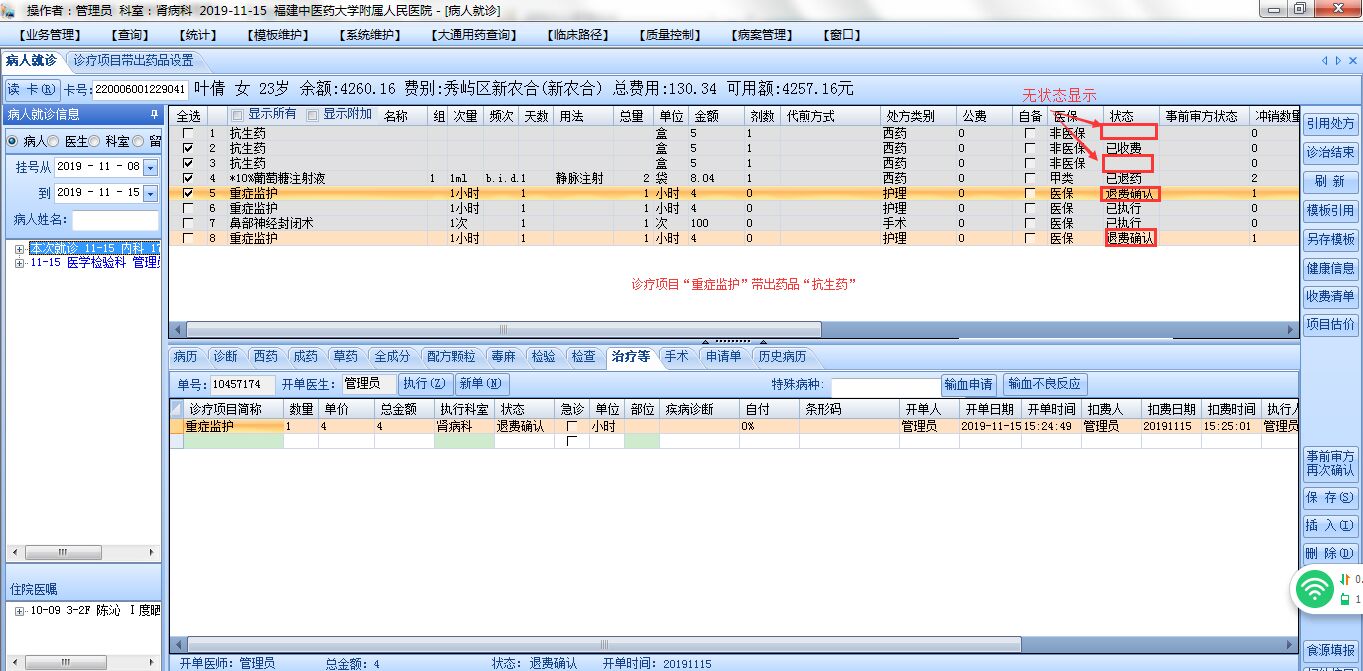The image size is (1363, 671).
Task: Switch to the 检验 tab
Action: (544, 356)
